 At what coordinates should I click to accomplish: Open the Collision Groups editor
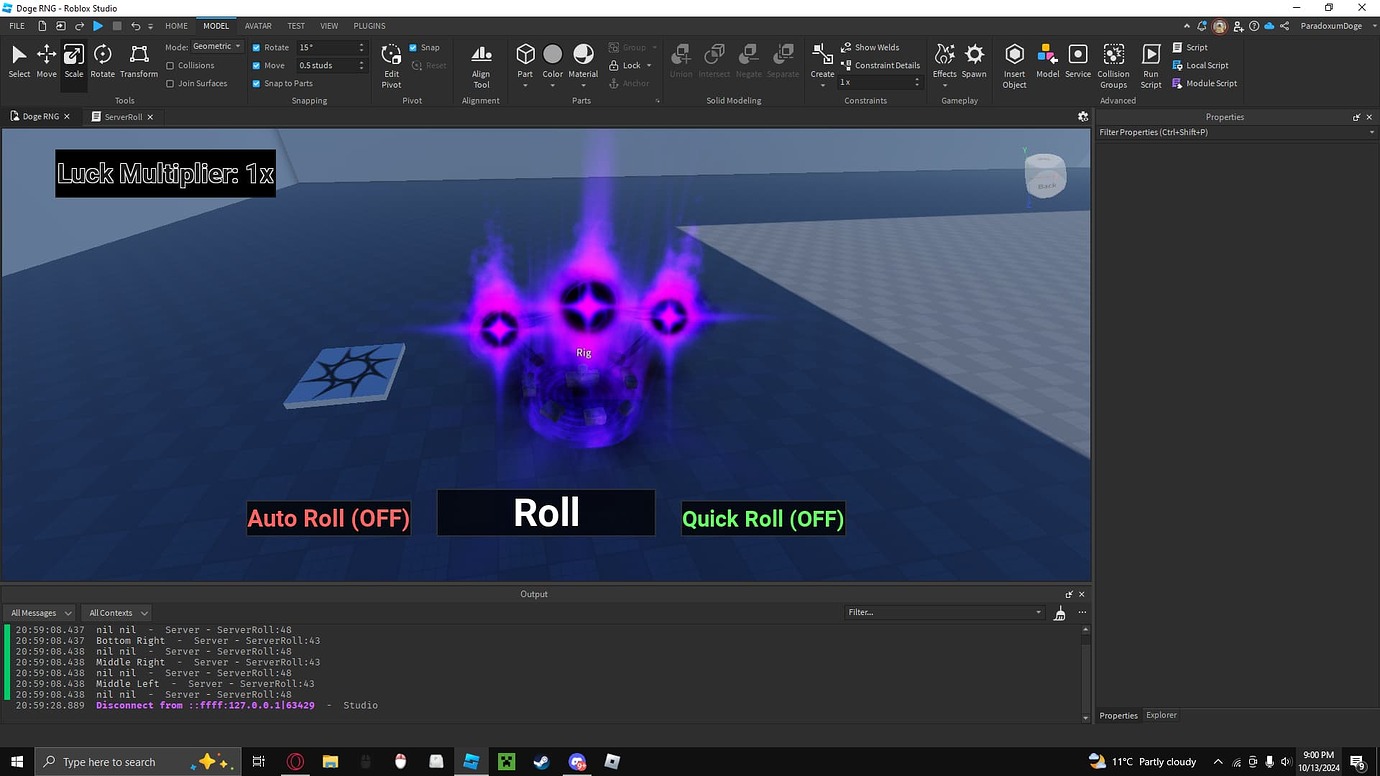pyautogui.click(x=1113, y=61)
